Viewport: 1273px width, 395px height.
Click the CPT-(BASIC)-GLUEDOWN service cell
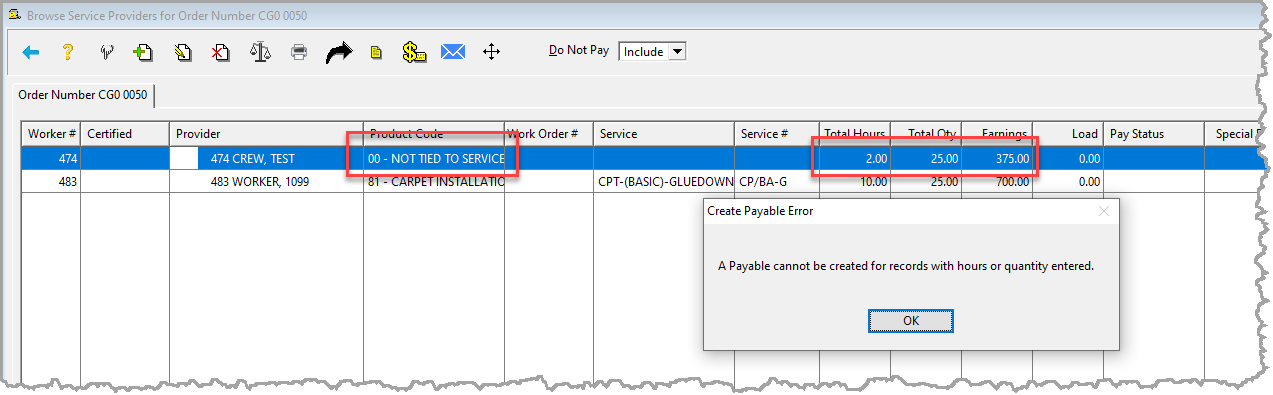[664, 182]
